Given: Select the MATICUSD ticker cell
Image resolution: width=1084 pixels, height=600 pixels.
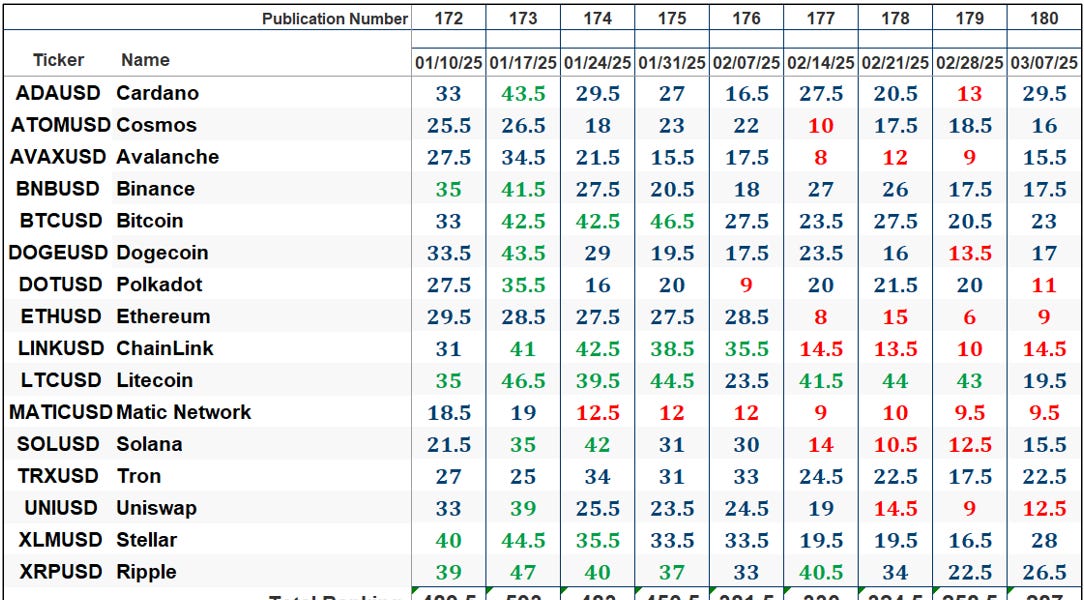Looking at the screenshot, I should tap(61, 412).
